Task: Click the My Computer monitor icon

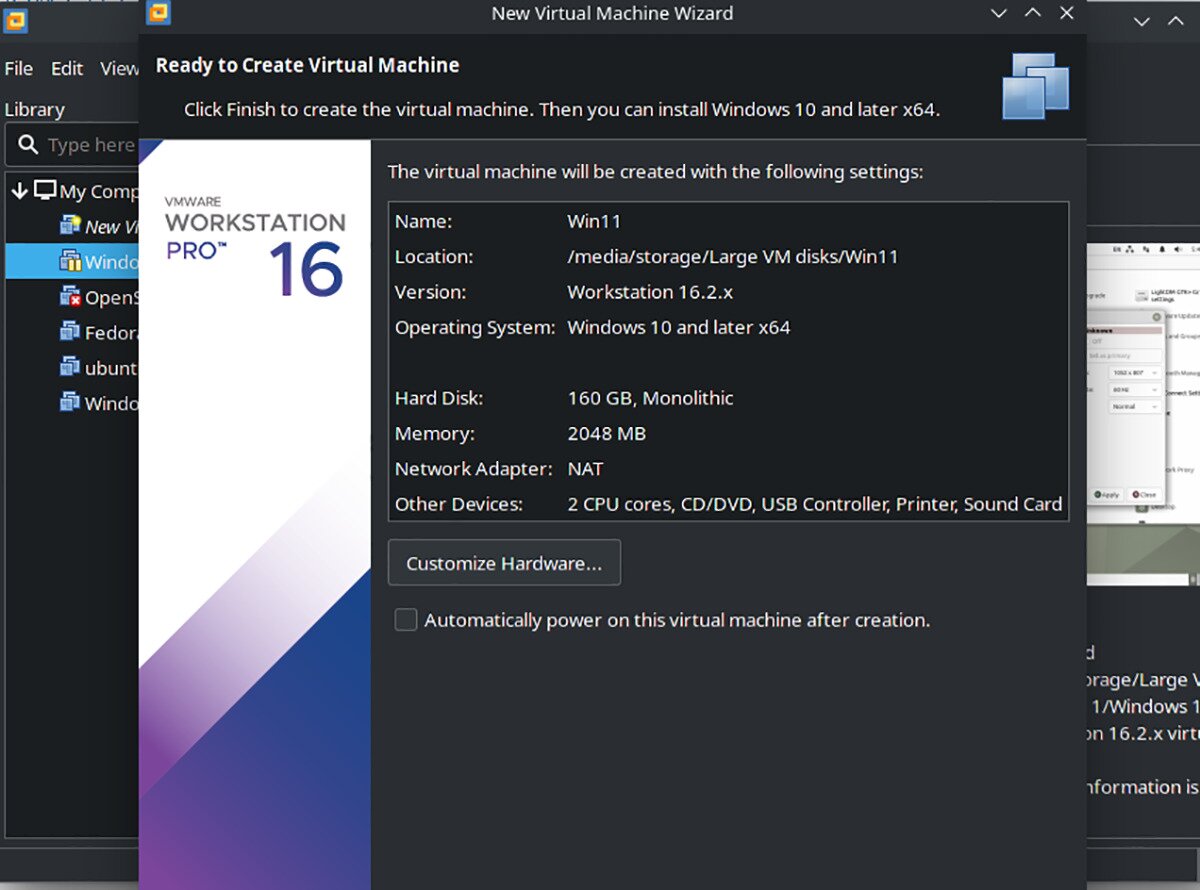Action: (44, 190)
